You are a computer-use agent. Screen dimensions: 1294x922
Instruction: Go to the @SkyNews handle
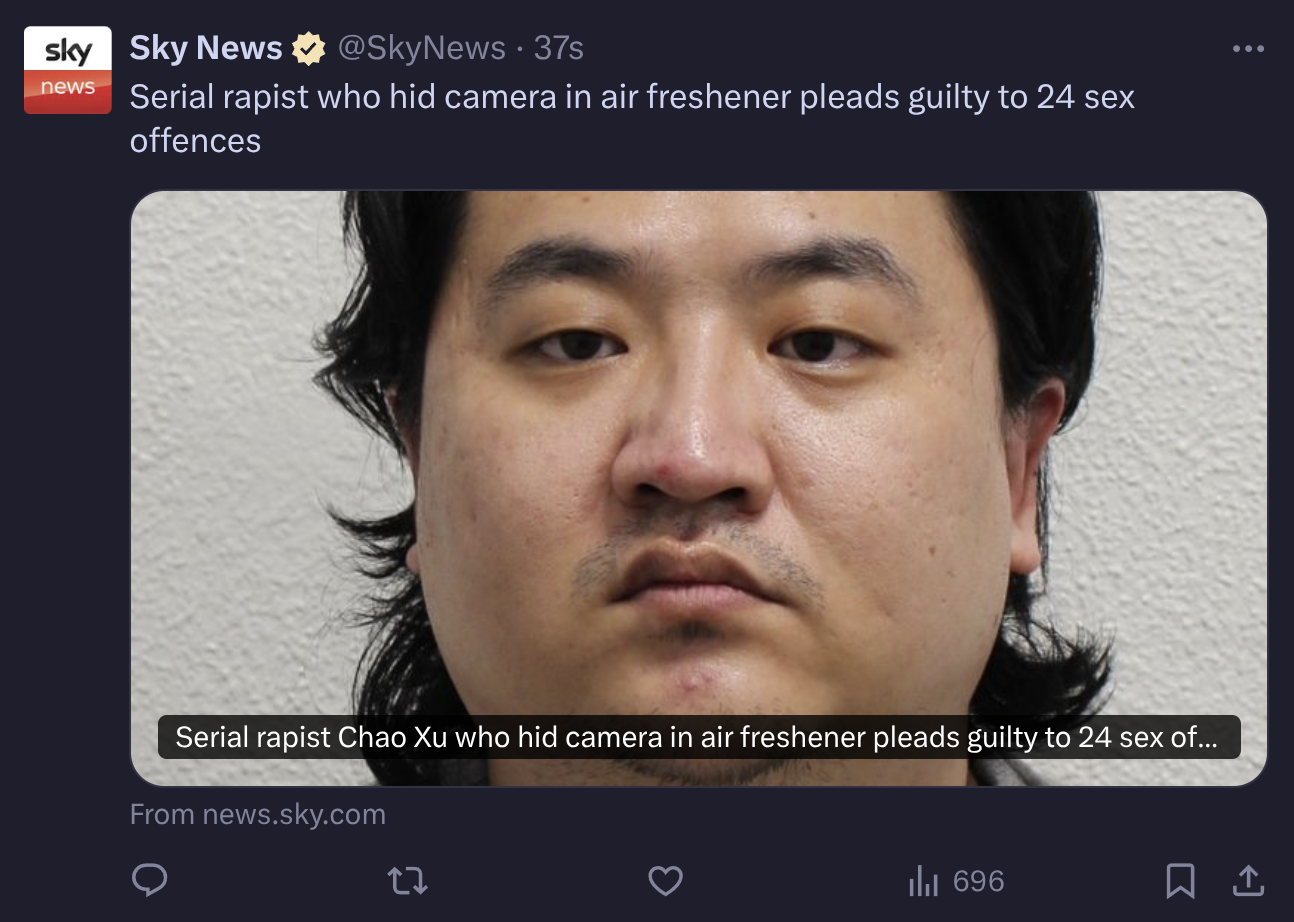(421, 48)
